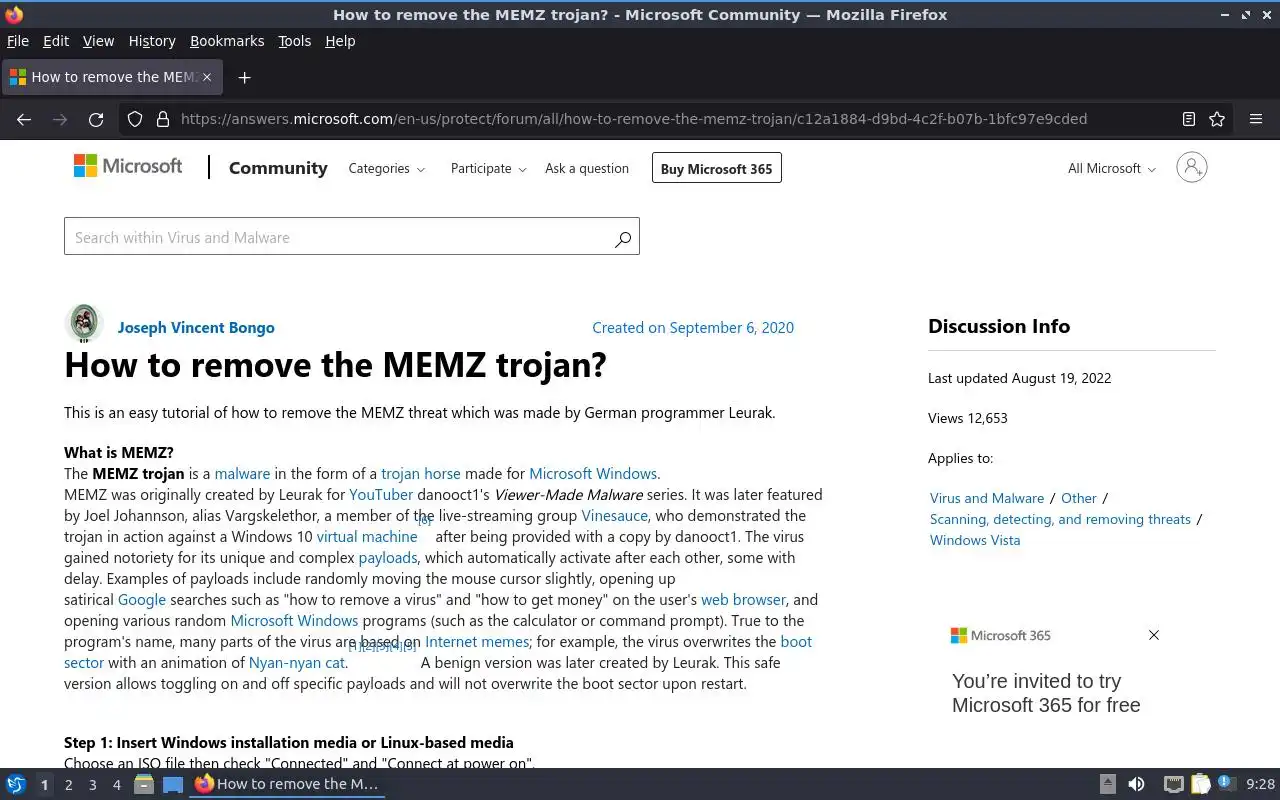
Task: Open the File menu
Action: 18,41
